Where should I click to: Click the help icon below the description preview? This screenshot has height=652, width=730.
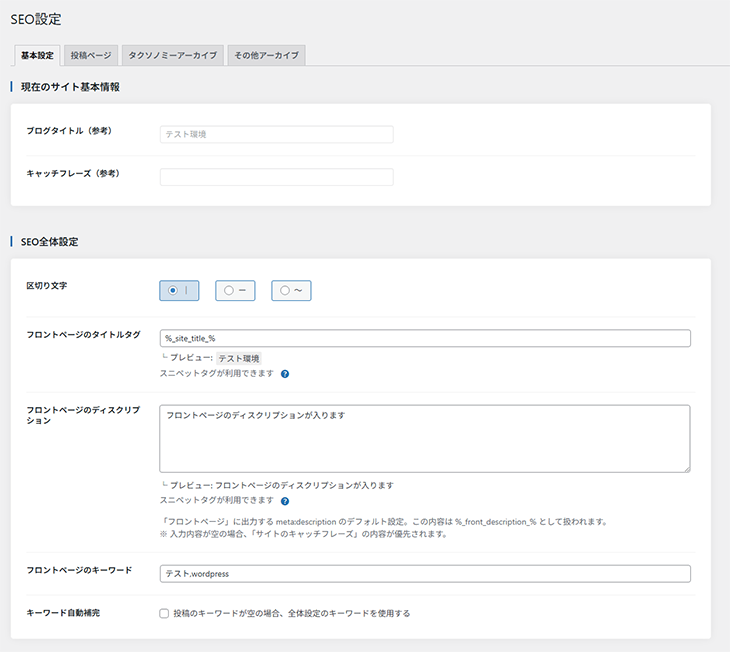285,501
